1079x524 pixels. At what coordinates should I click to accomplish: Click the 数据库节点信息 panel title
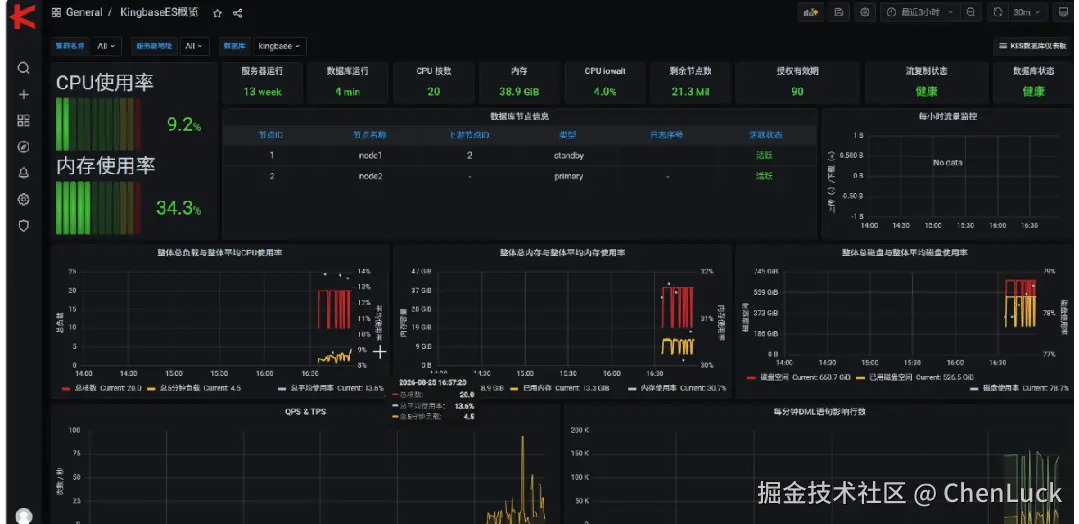tap(520, 116)
